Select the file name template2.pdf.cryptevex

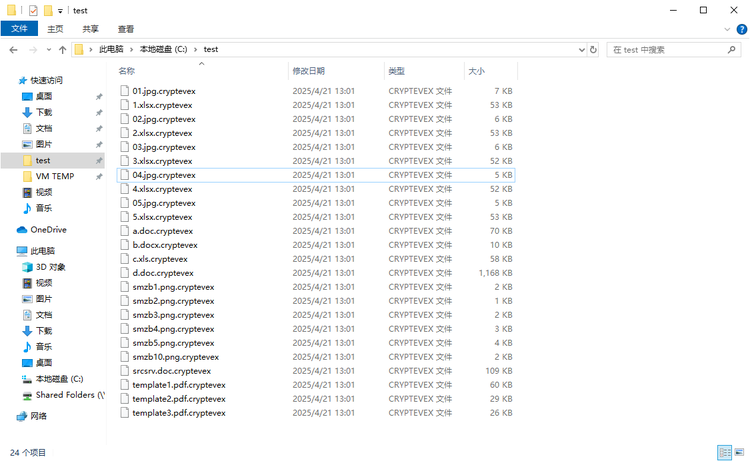[x=179, y=399]
